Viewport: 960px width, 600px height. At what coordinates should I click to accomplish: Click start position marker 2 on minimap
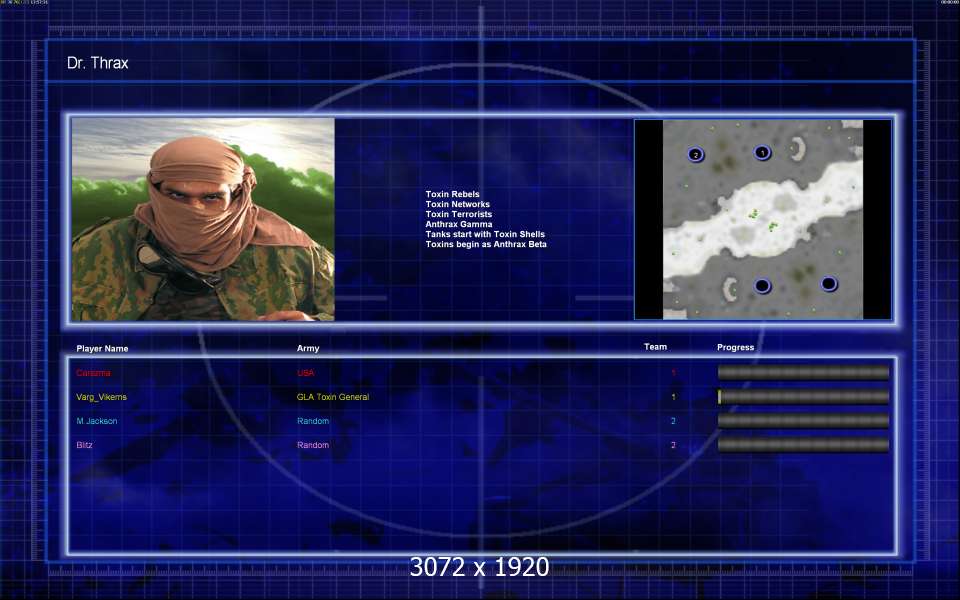click(696, 155)
